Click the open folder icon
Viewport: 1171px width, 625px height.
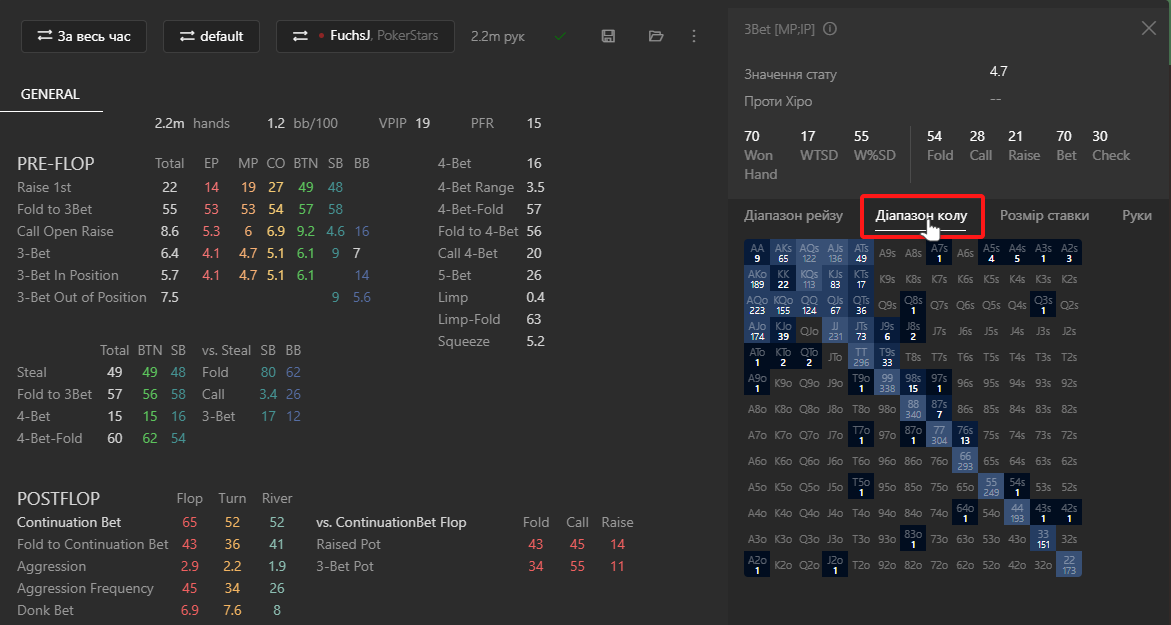[656, 36]
